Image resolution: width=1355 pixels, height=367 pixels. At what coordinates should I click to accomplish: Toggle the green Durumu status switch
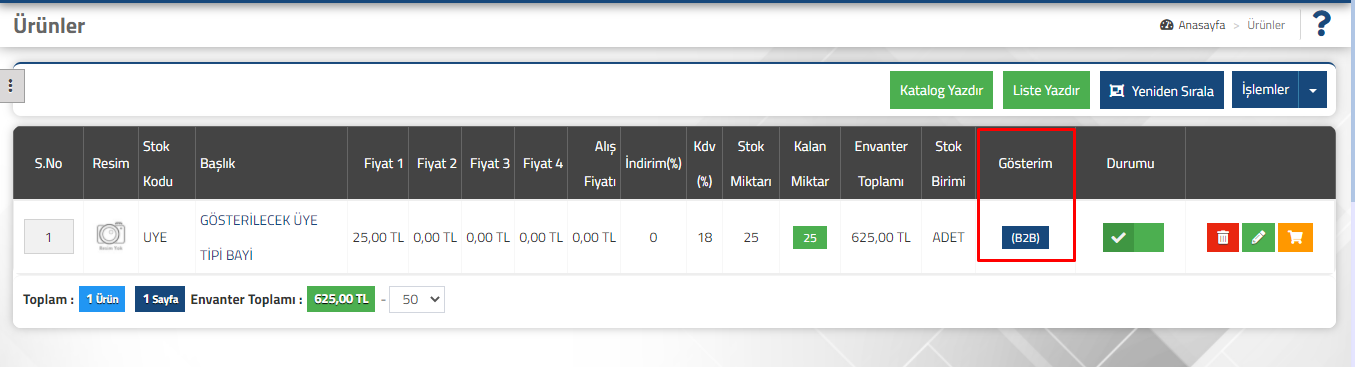(x=1134, y=238)
